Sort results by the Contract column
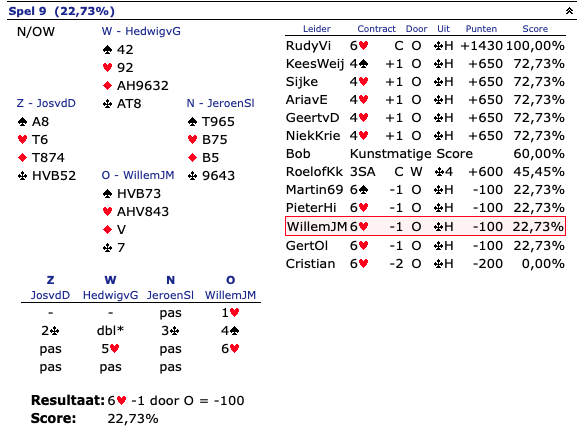The image size is (582, 429). pos(376,29)
